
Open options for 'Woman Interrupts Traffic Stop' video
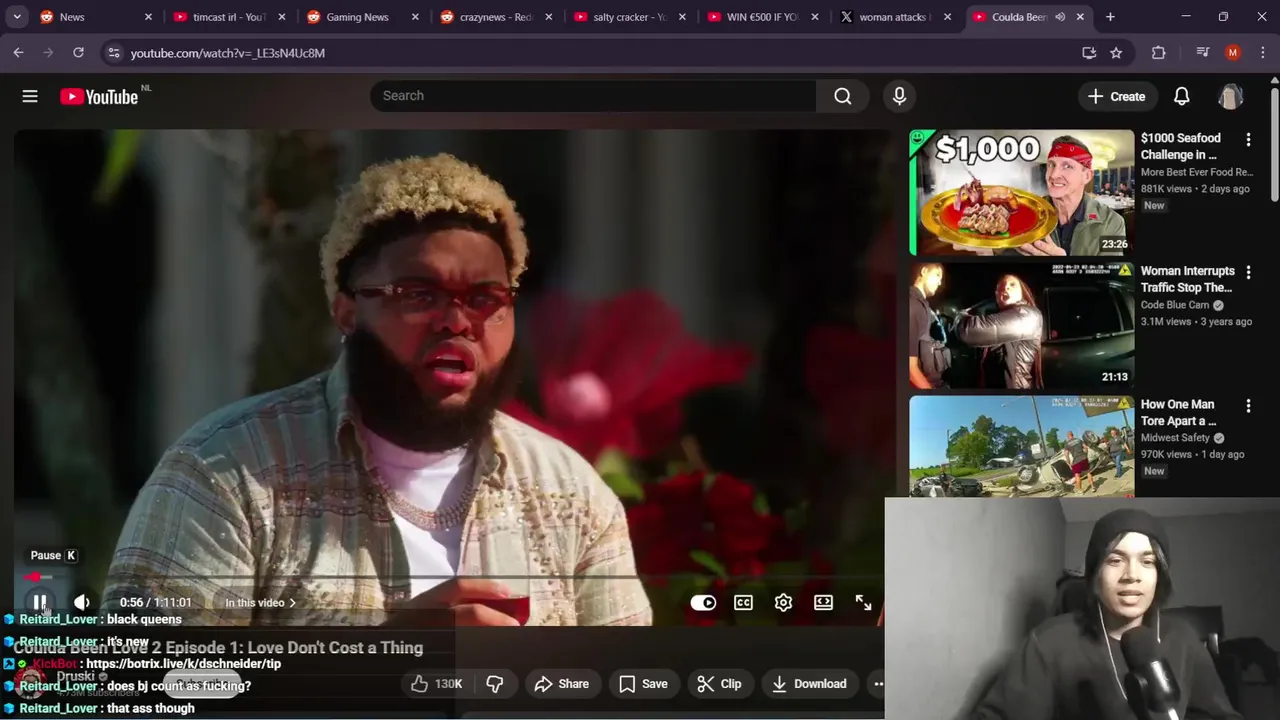pos(1248,271)
